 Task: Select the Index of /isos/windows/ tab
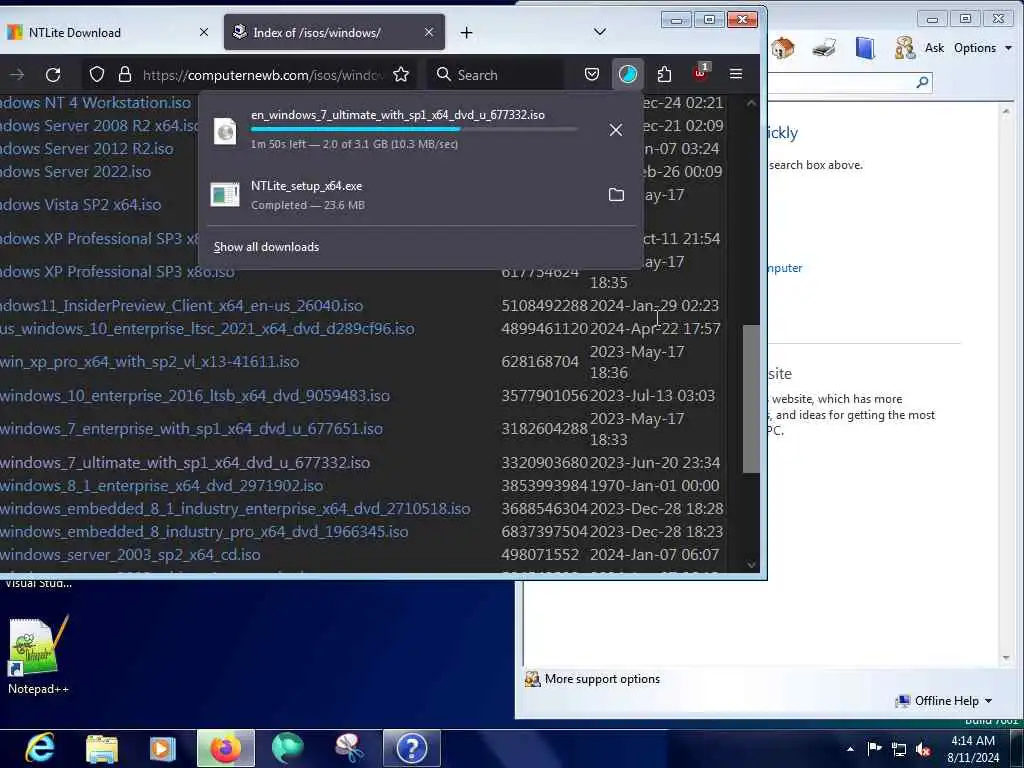(x=334, y=32)
